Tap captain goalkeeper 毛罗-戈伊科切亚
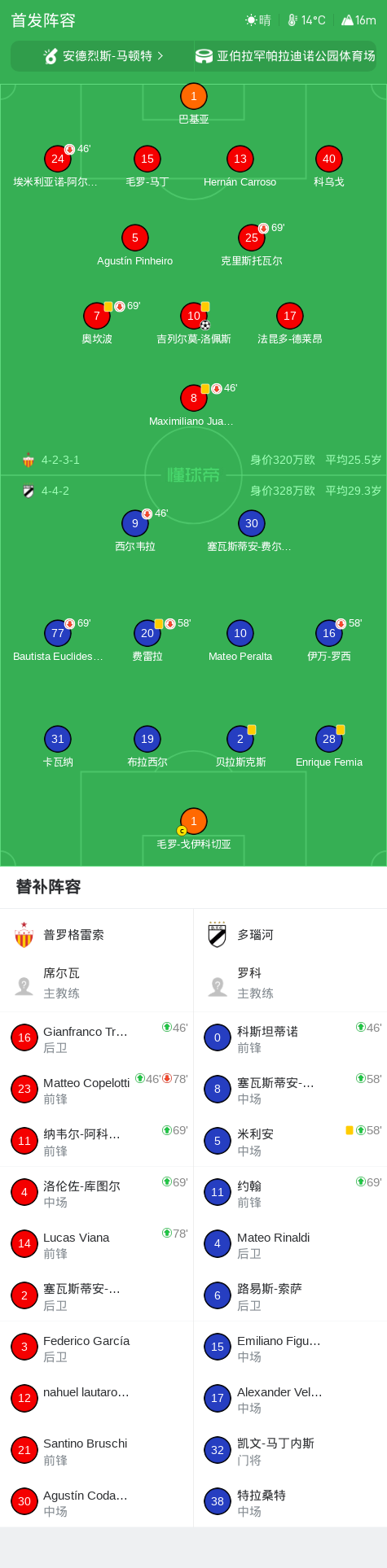 pos(193,821)
